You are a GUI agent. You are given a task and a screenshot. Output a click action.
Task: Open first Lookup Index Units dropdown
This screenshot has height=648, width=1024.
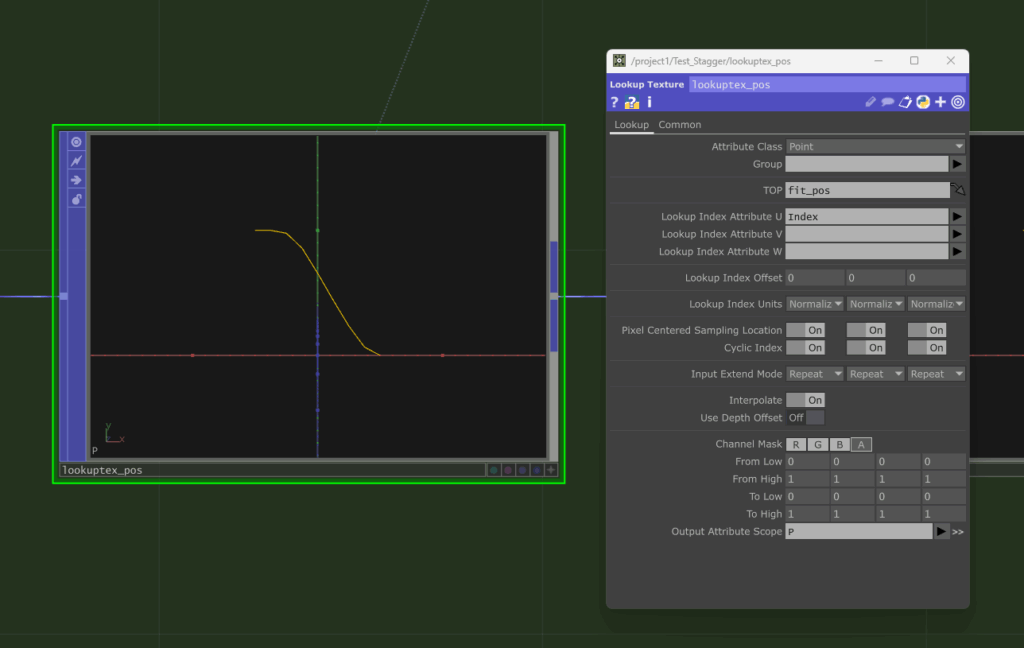pos(815,304)
